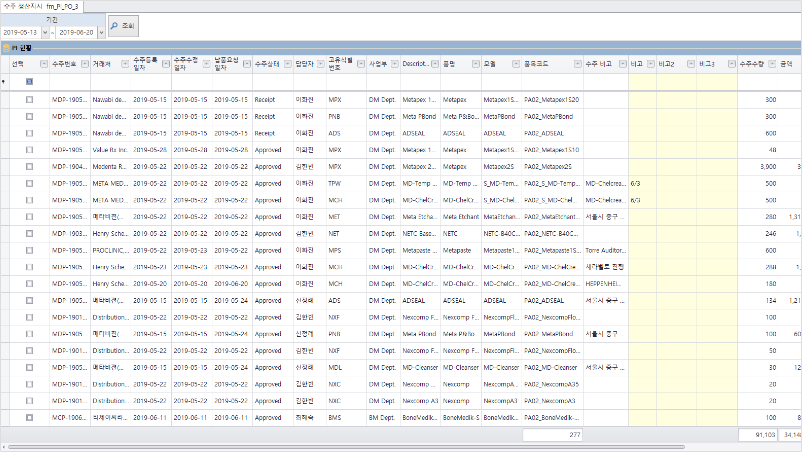Select cell PA02_MD-Cleanser

550,367
